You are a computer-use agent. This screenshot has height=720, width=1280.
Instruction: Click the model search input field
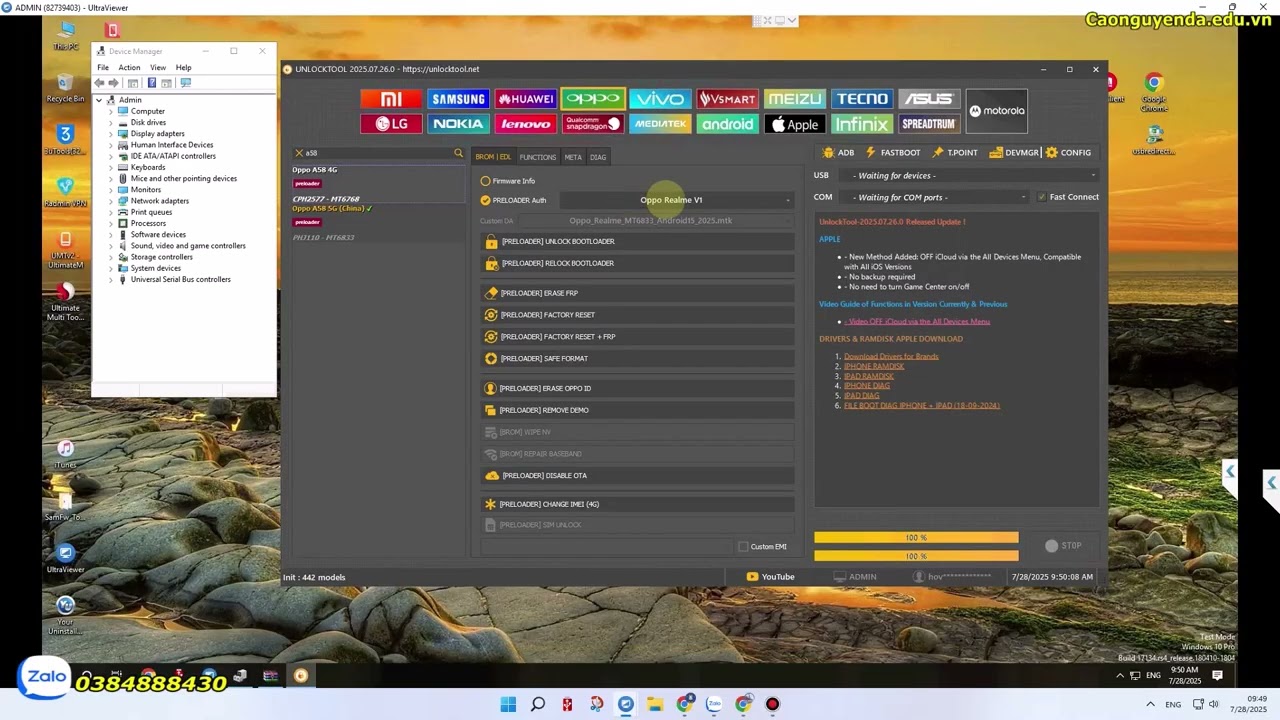[378, 153]
